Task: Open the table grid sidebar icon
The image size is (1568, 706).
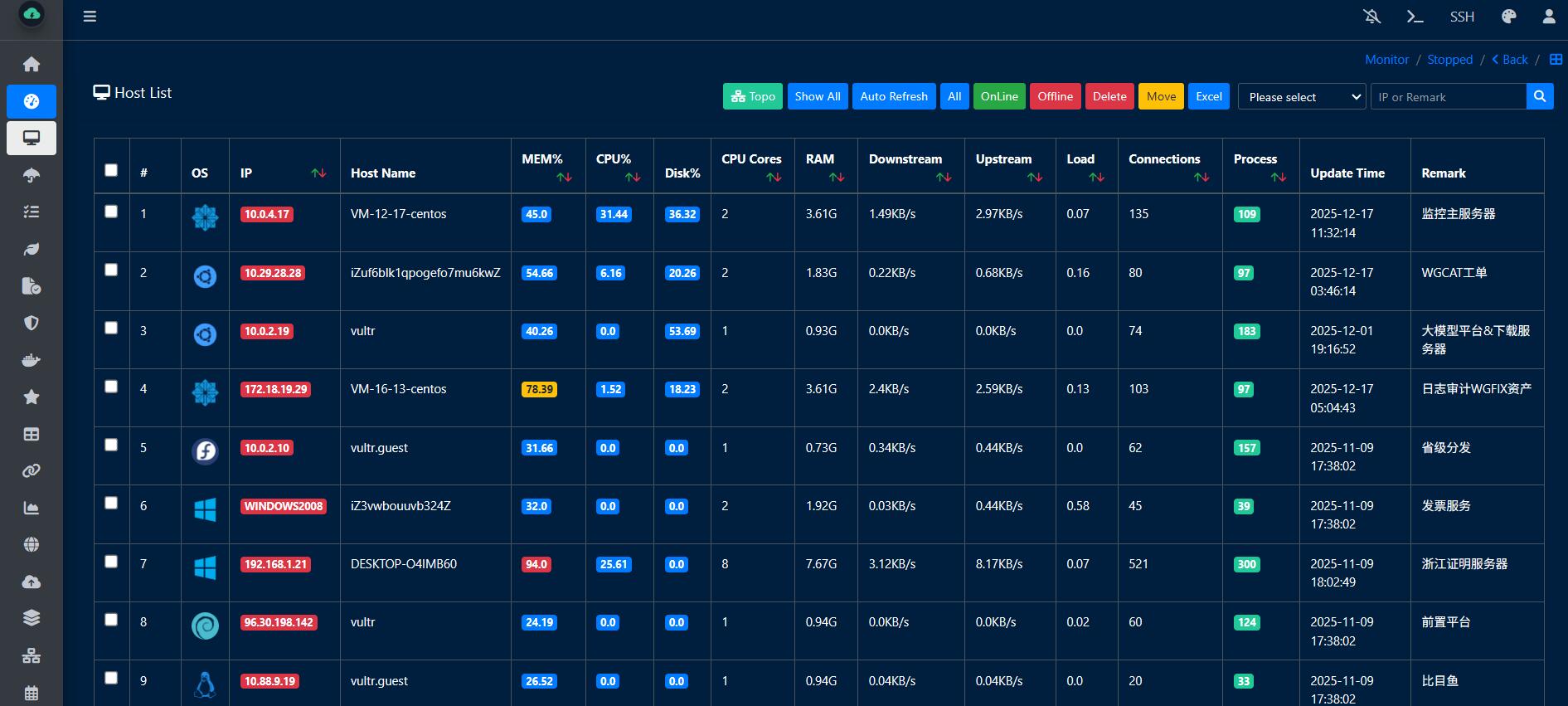Action: 32,434
